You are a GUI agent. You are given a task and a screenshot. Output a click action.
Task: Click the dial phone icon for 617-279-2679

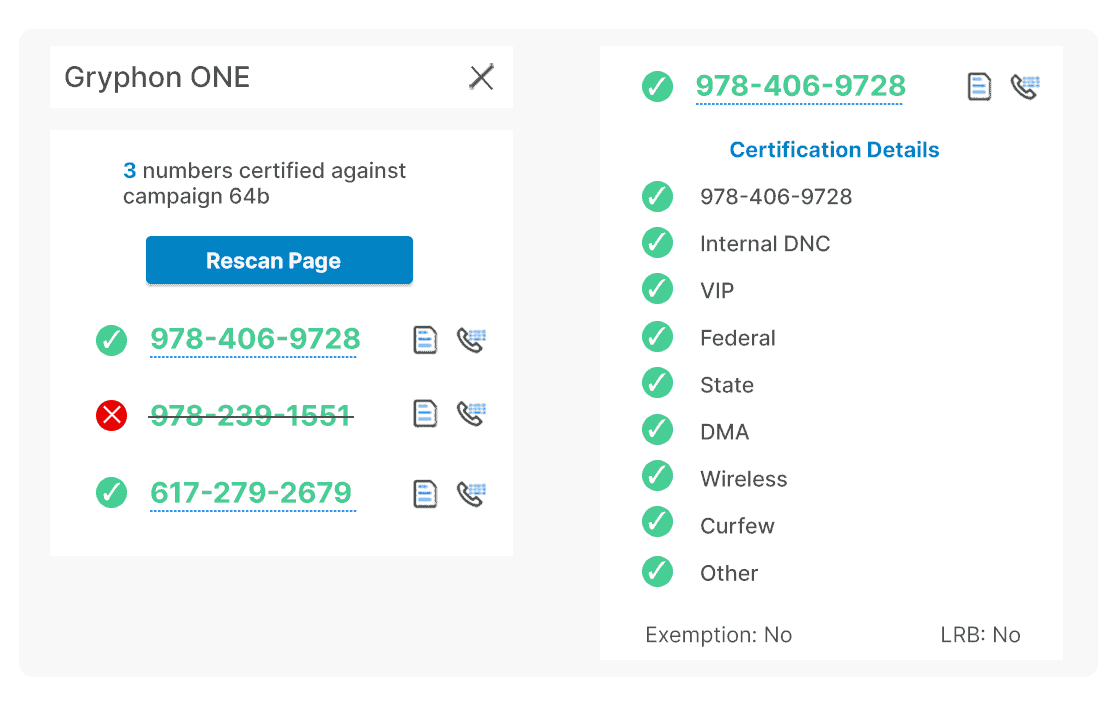coord(471,493)
